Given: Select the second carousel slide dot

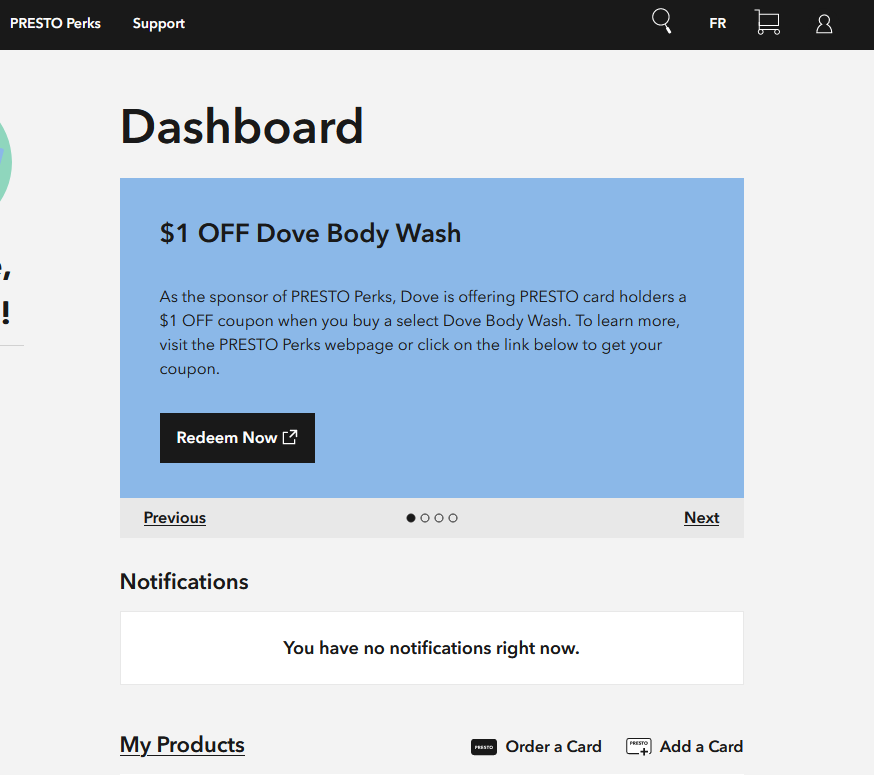Looking at the screenshot, I should [x=425, y=518].
